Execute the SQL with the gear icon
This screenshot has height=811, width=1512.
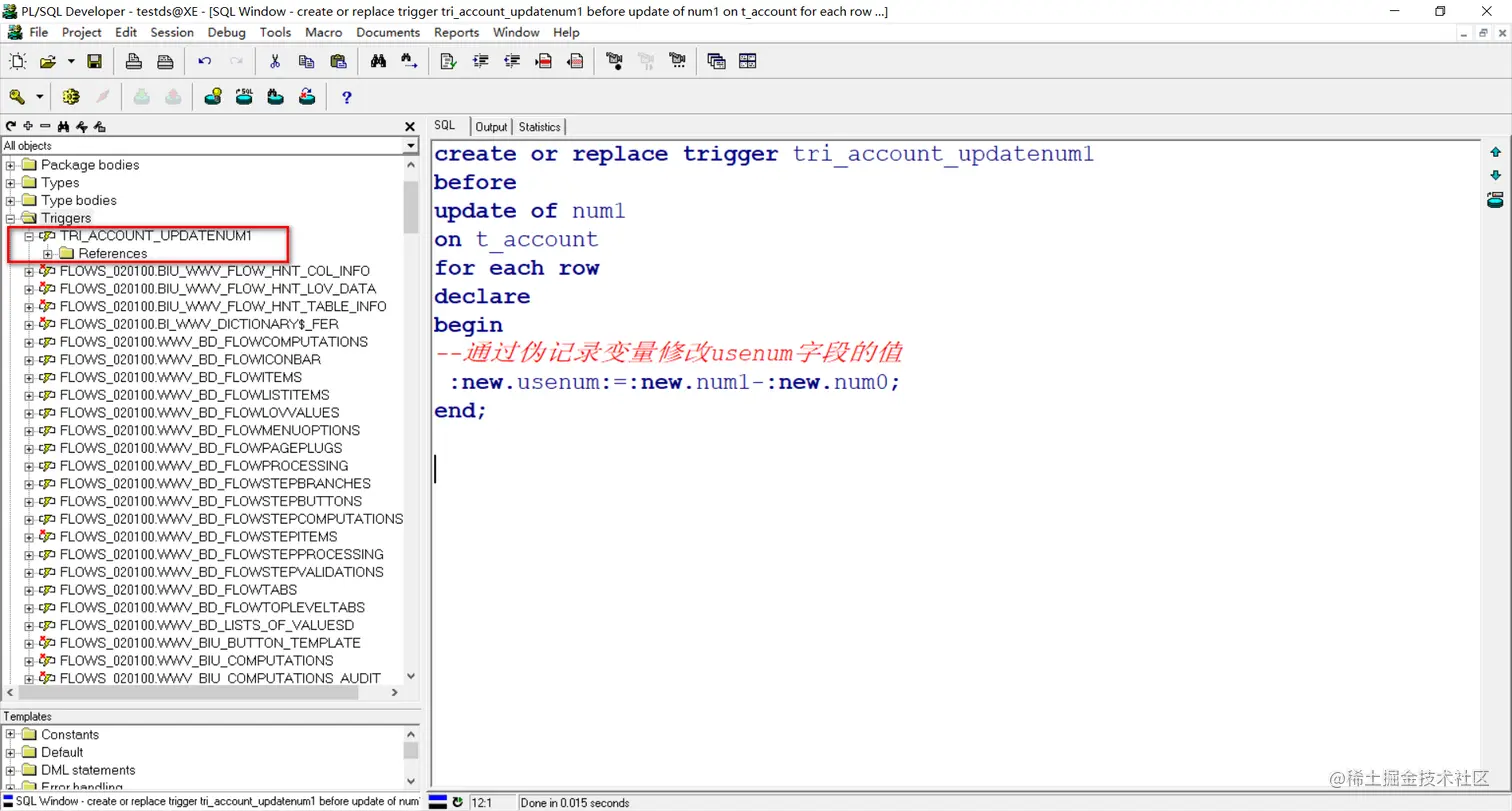71,97
